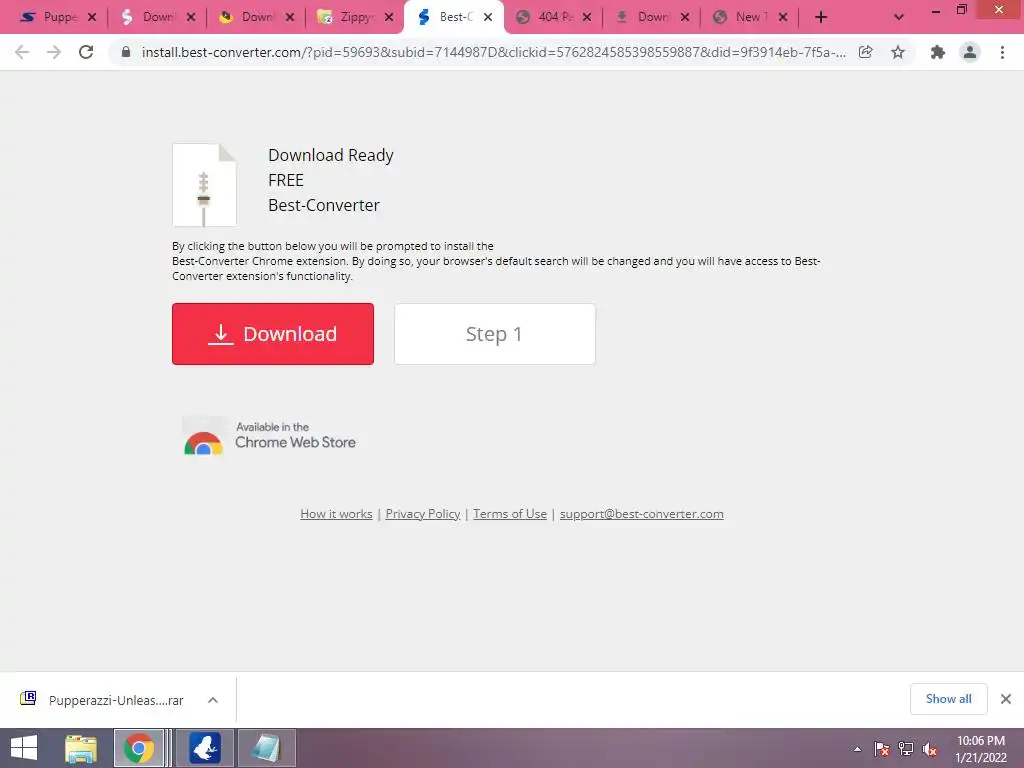Click Show all downloads
1024x768 pixels.
pos(948,699)
